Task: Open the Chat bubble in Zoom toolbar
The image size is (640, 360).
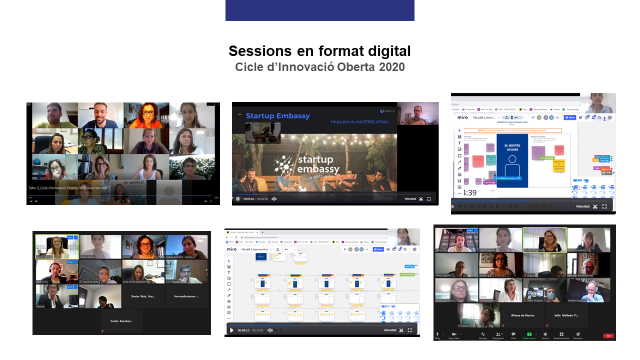Action: point(513,334)
